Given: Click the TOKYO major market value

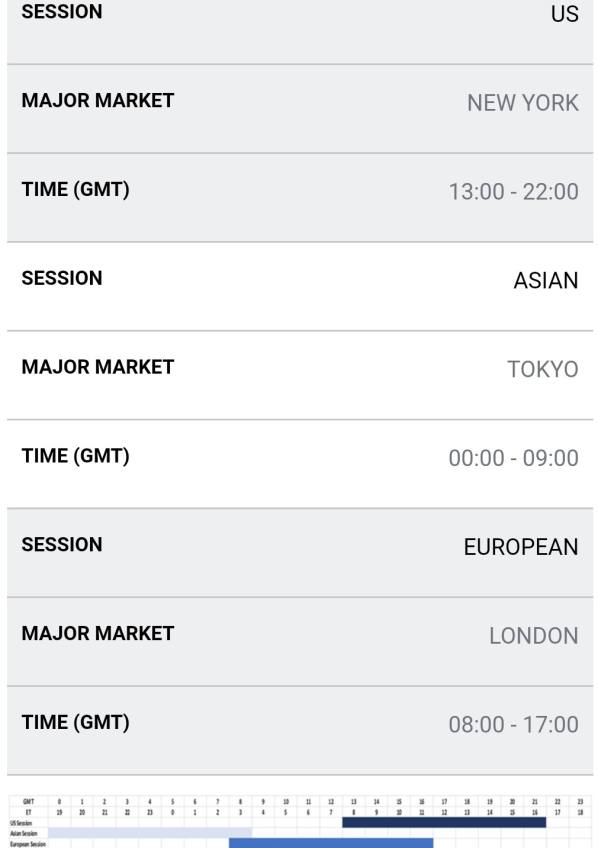Looking at the screenshot, I should [x=543, y=369].
